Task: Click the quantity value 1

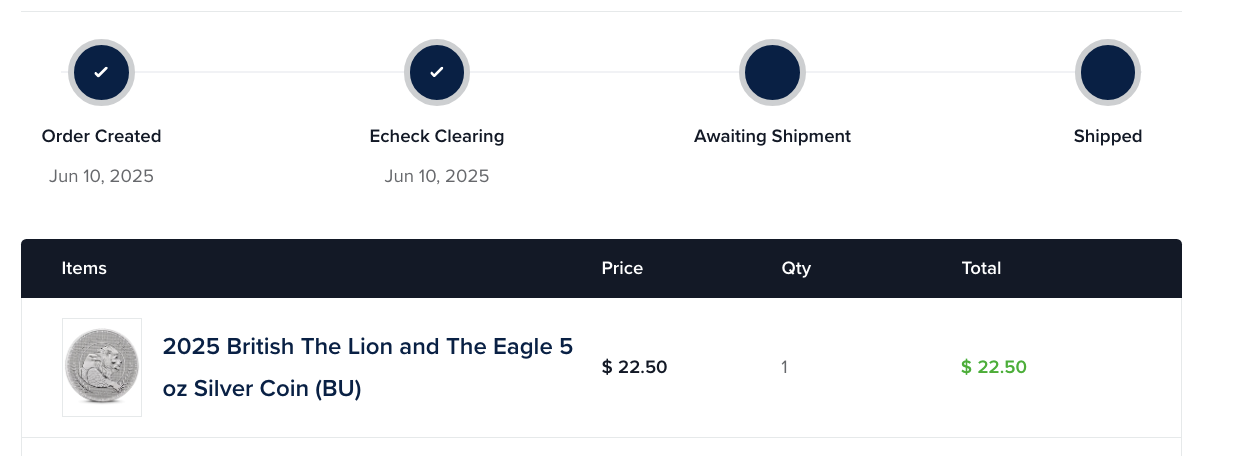Action: click(x=785, y=367)
